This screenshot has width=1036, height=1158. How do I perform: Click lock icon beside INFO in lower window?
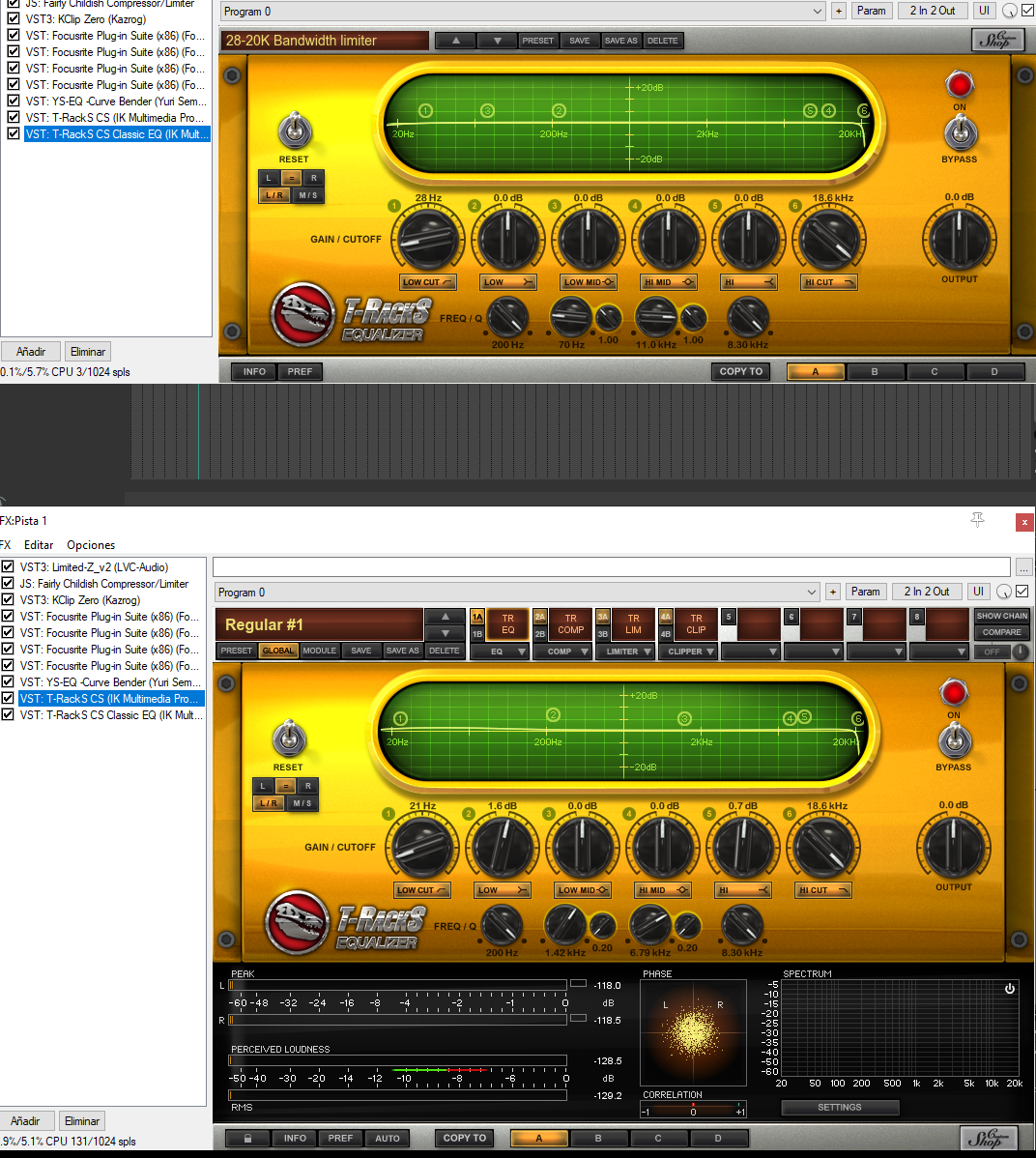coord(247,1138)
